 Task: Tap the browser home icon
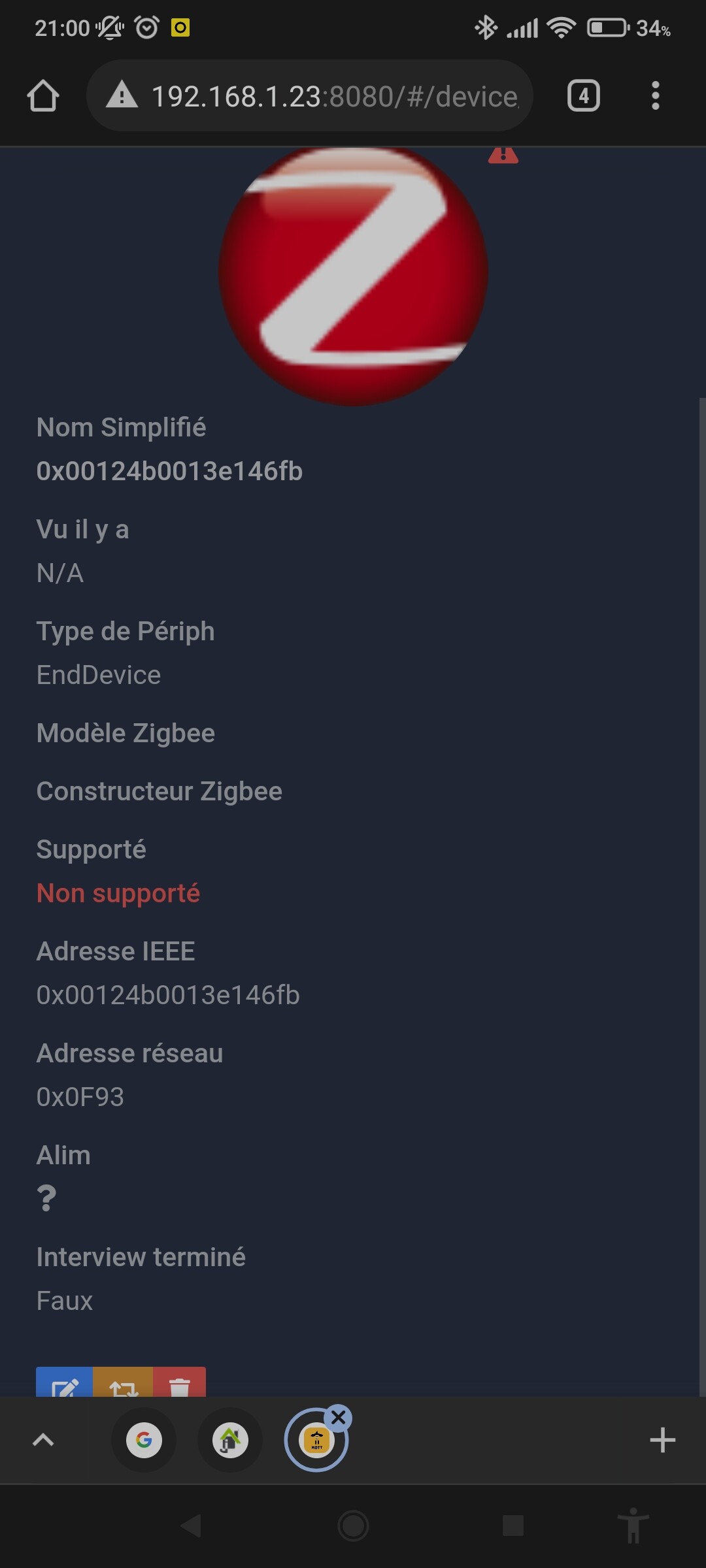43,96
